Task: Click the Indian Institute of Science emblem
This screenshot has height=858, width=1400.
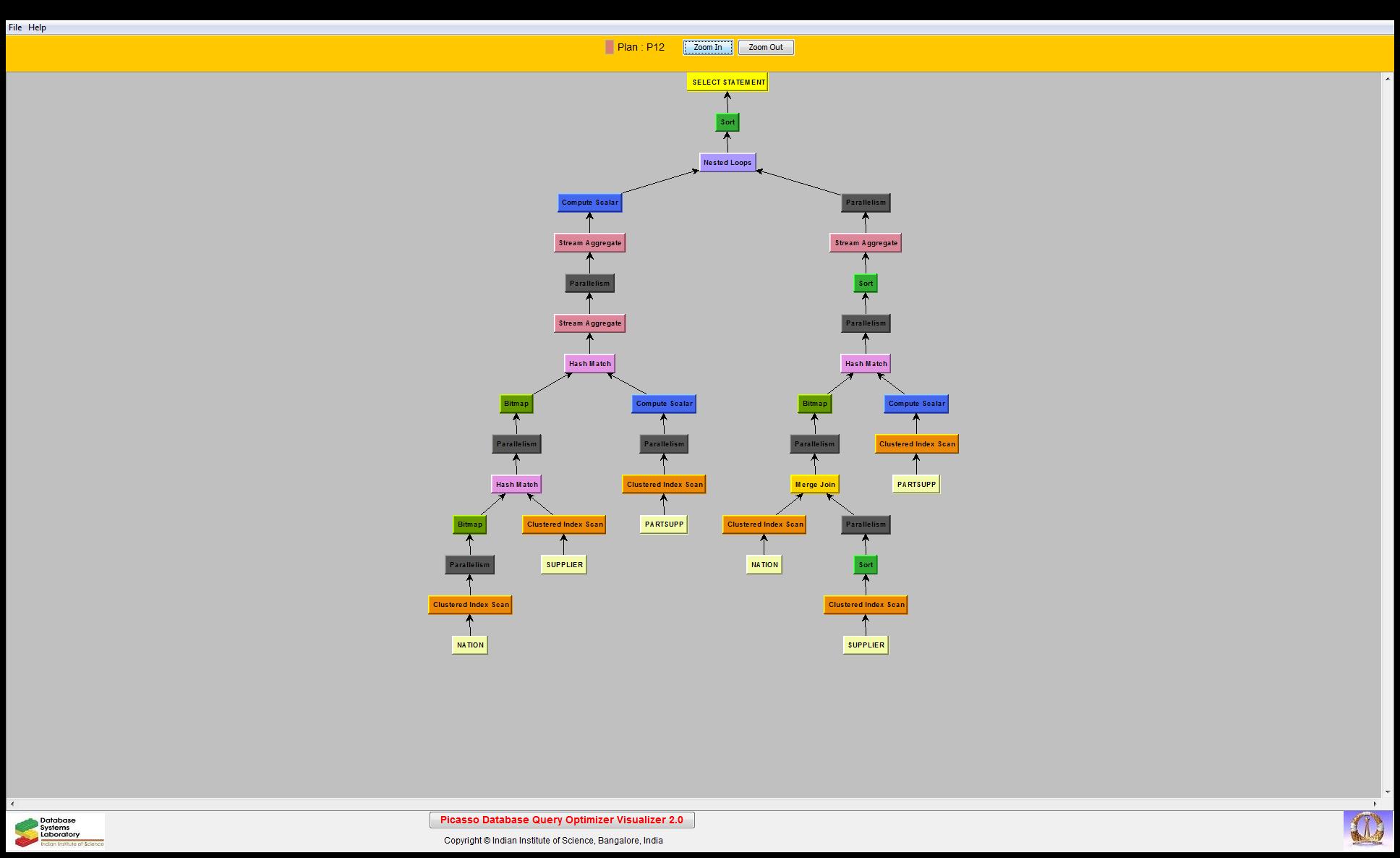Action: point(1367,829)
